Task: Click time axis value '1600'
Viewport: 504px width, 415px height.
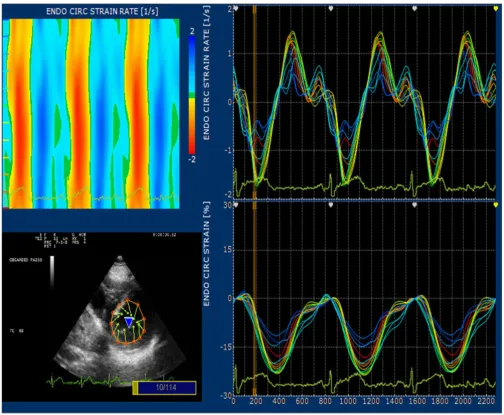Action: coord(417,401)
